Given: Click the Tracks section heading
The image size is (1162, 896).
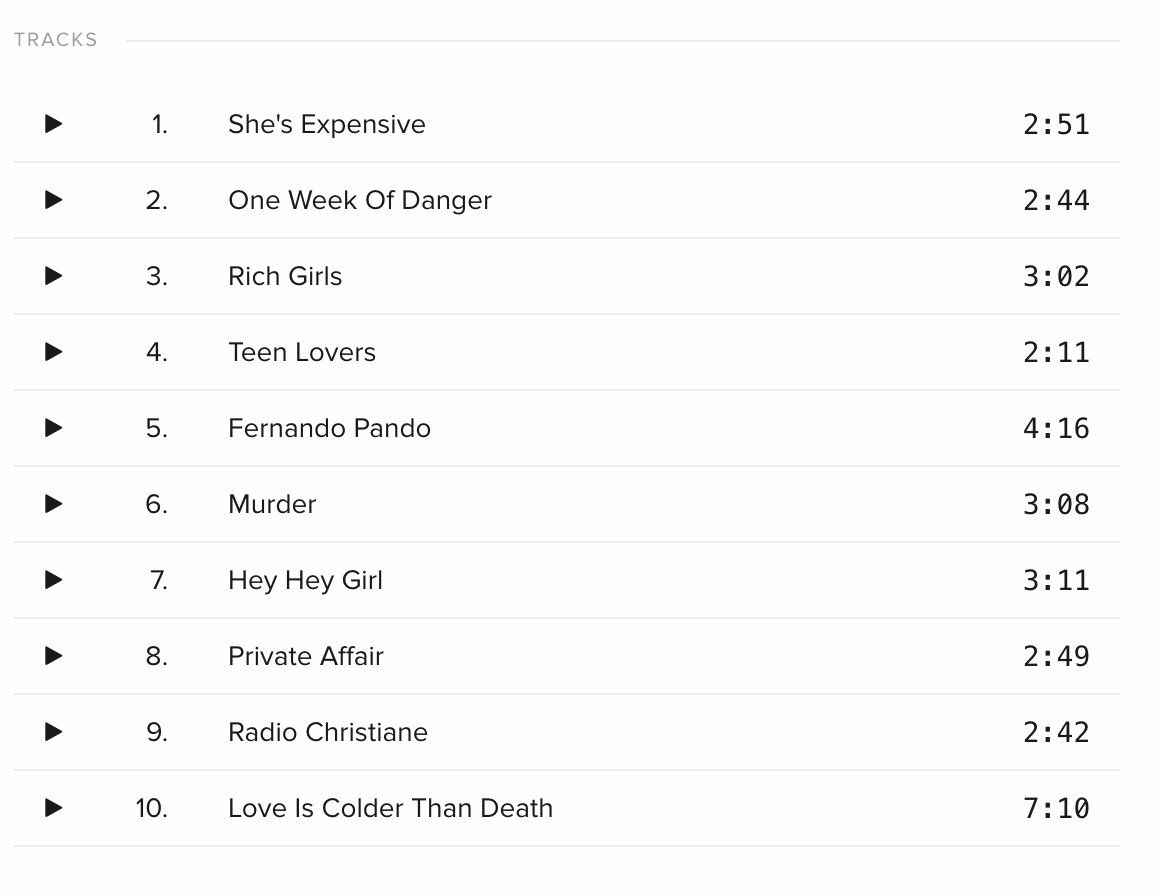Looking at the screenshot, I should (x=56, y=40).
